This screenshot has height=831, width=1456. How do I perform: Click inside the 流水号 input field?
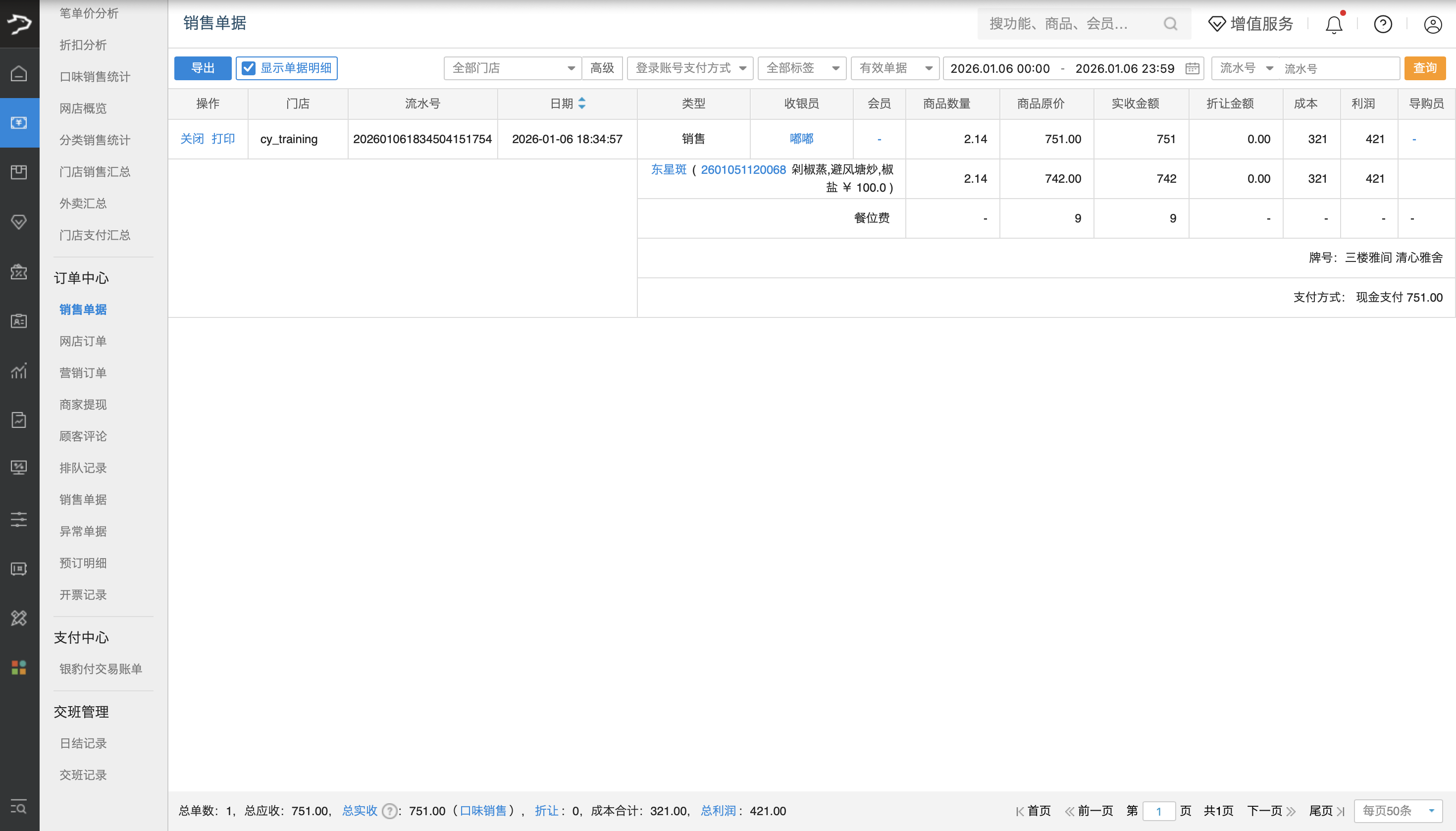click(x=1340, y=68)
